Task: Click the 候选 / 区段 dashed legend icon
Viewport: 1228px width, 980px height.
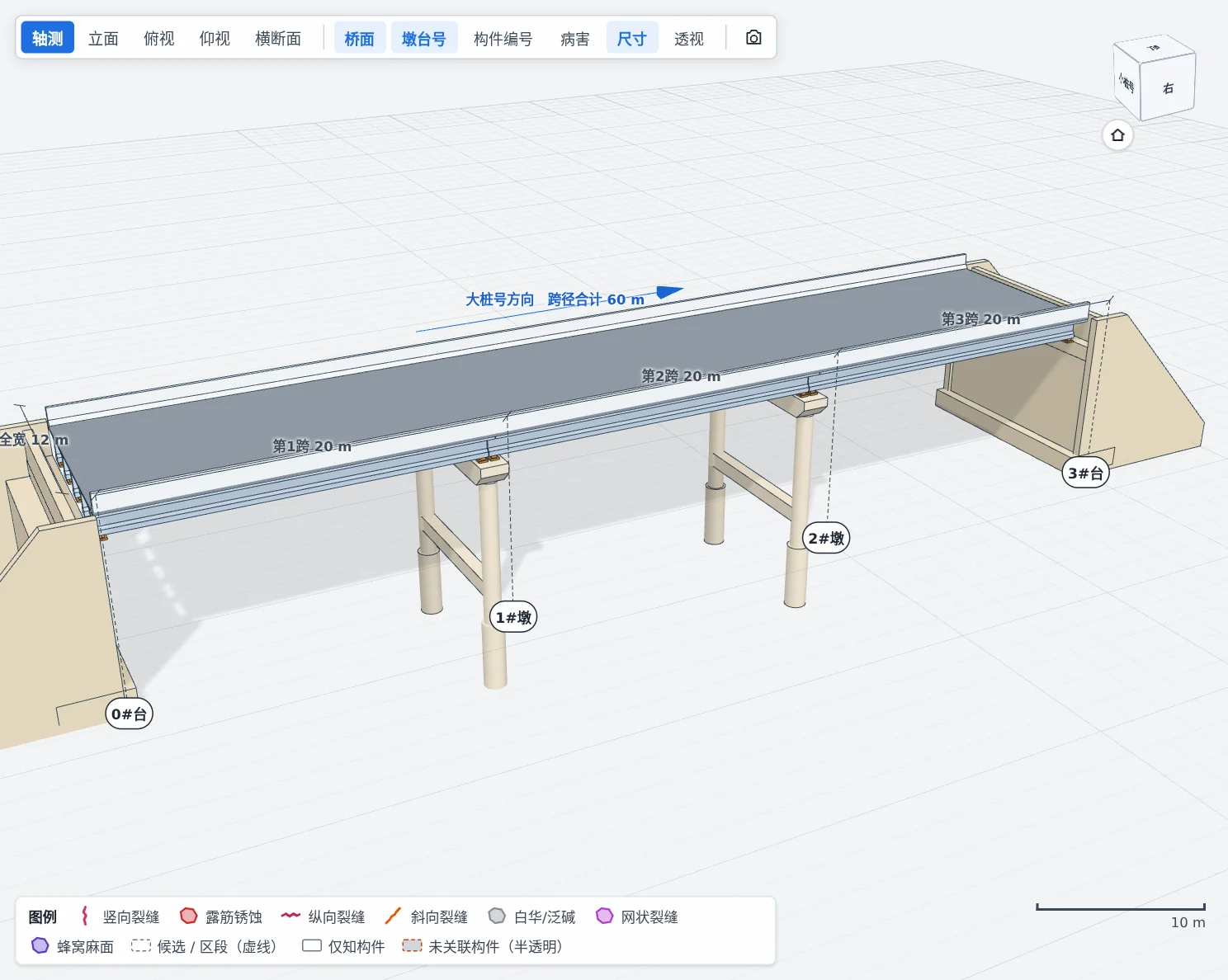Action: tap(141, 945)
